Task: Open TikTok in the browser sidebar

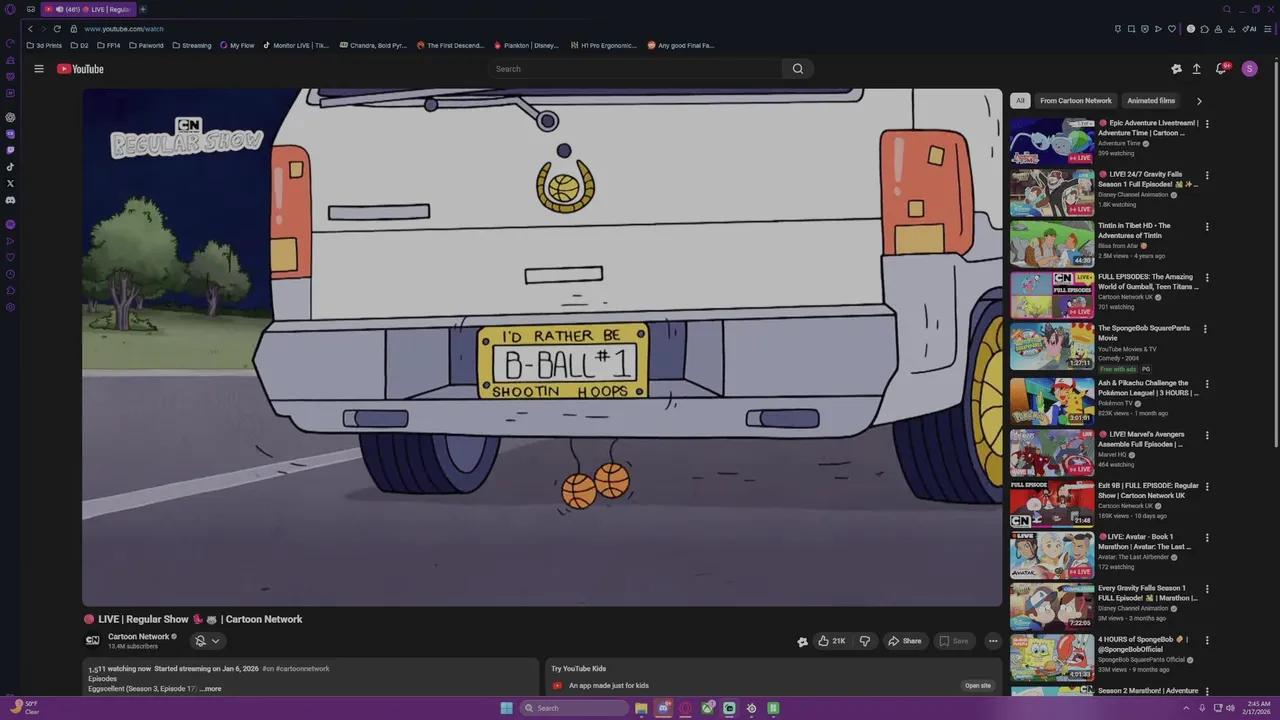Action: pos(10,167)
